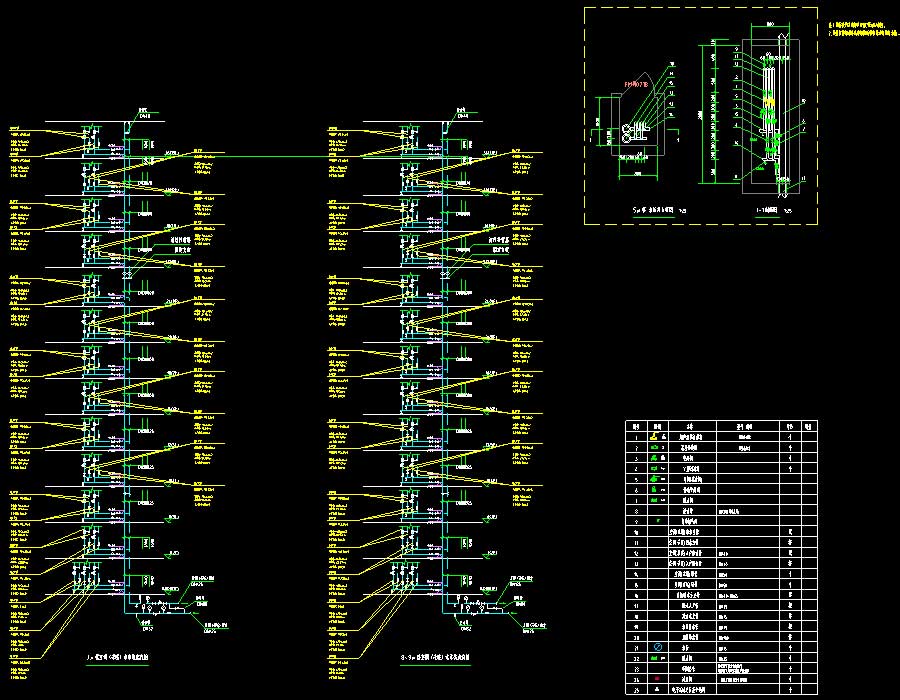Click the yellow notes text at the top right
Viewport: 900px width, 700px height.
863,29
